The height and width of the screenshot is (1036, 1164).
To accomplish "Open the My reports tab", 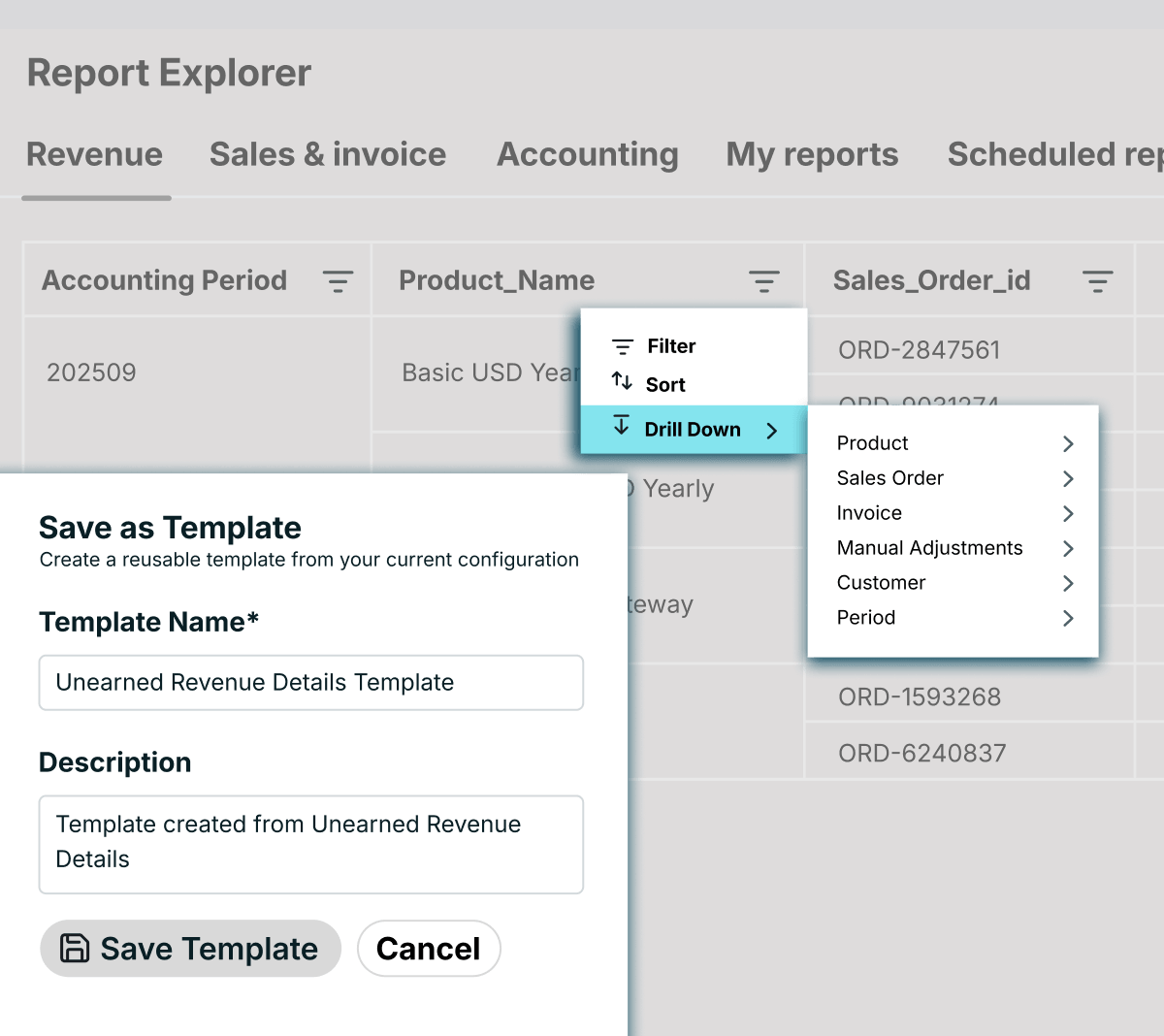I will 812,154.
